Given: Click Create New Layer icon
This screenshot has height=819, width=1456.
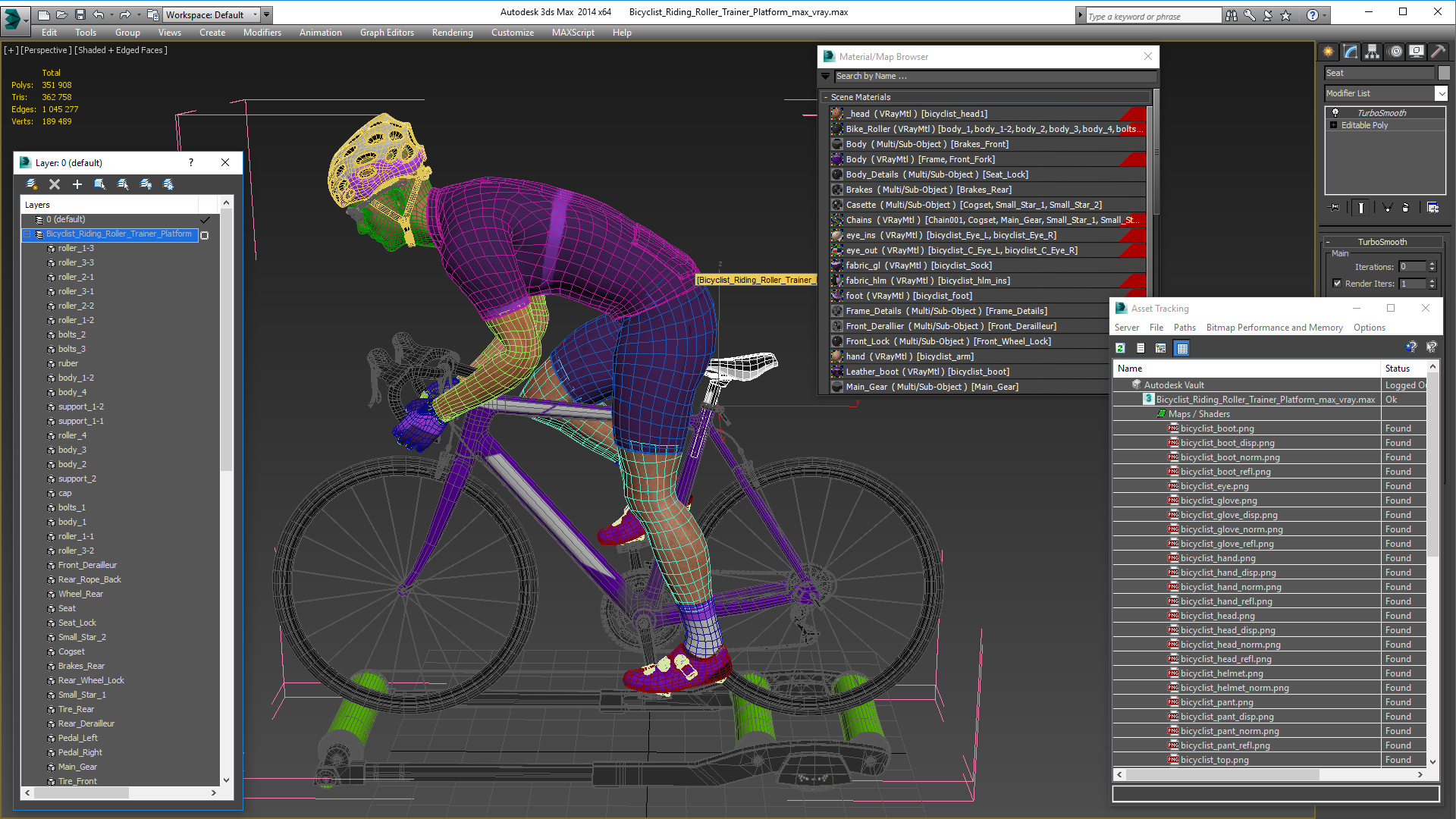Looking at the screenshot, I should [32, 184].
